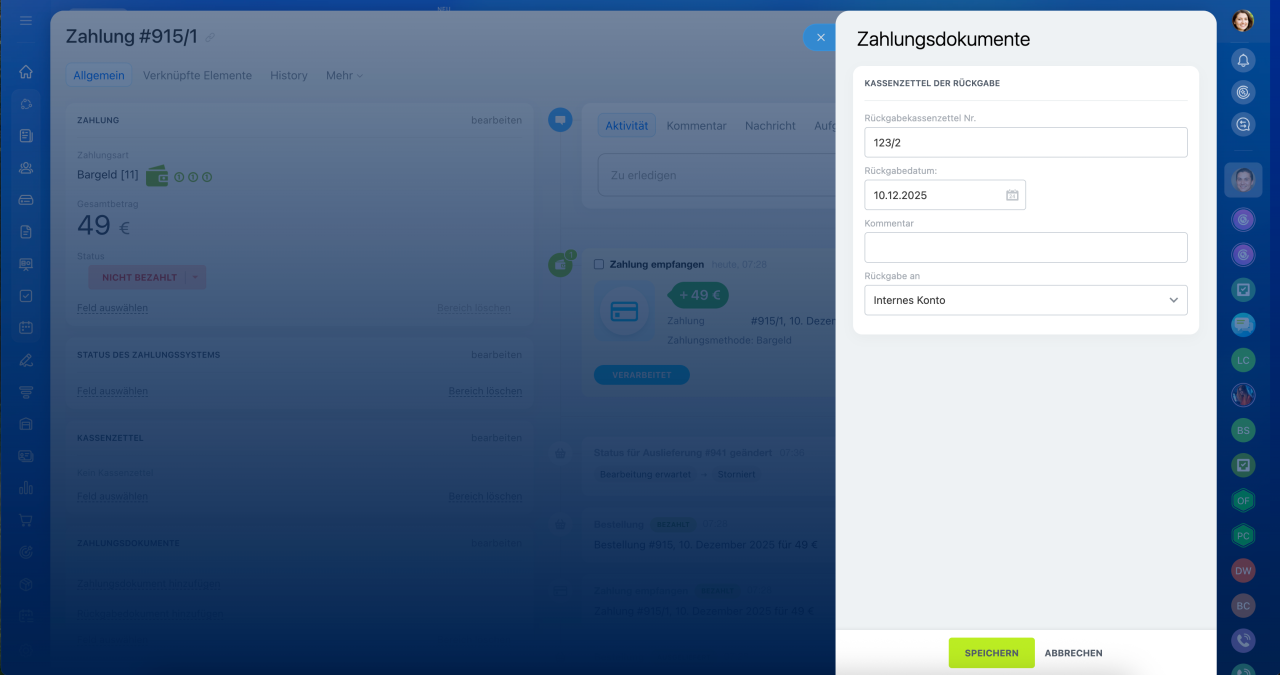Open the warehouse icon in left sidebar
The height and width of the screenshot is (675, 1280).
[25, 424]
